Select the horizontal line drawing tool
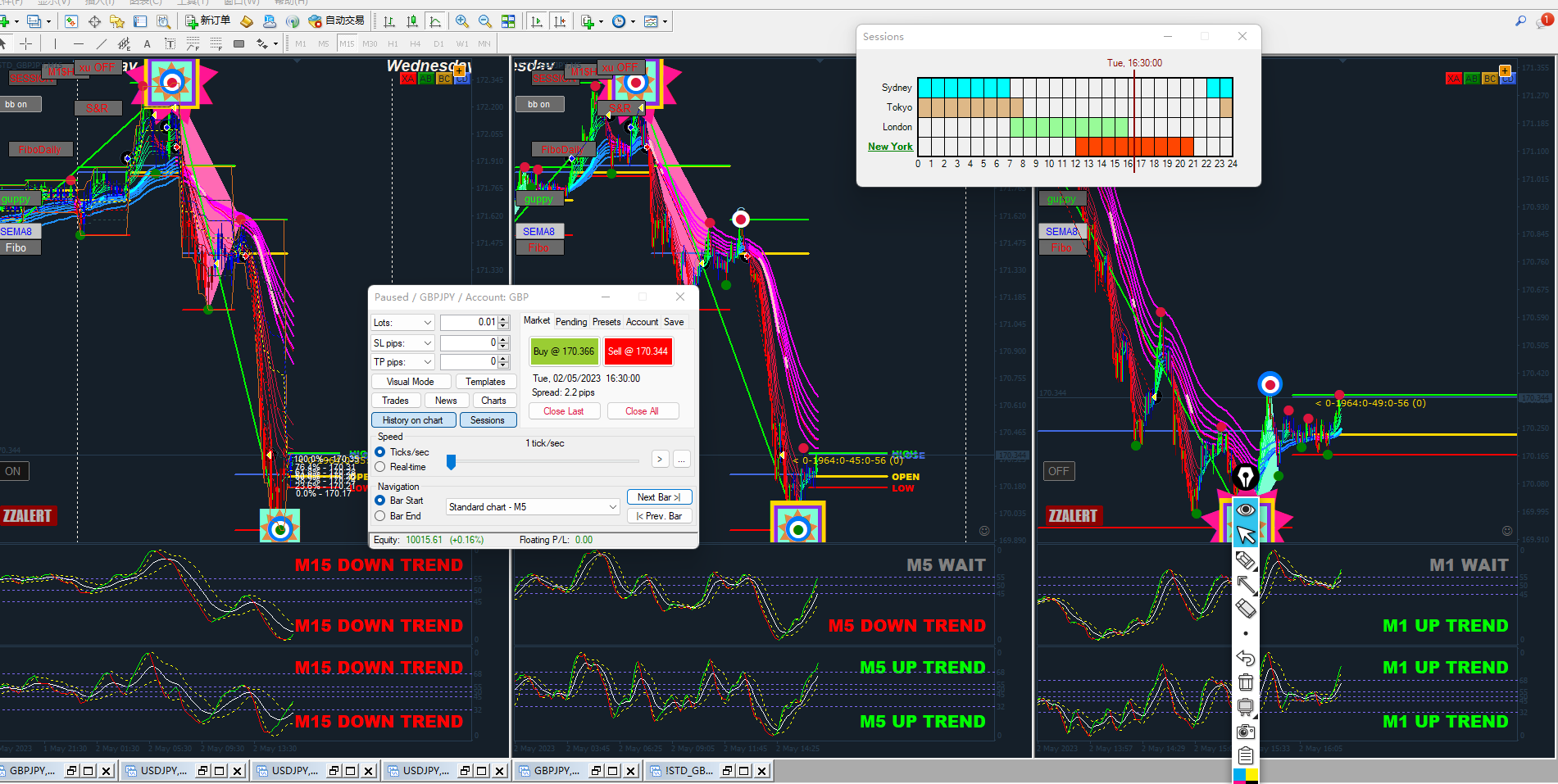The width and height of the screenshot is (1558, 784). pos(79,43)
